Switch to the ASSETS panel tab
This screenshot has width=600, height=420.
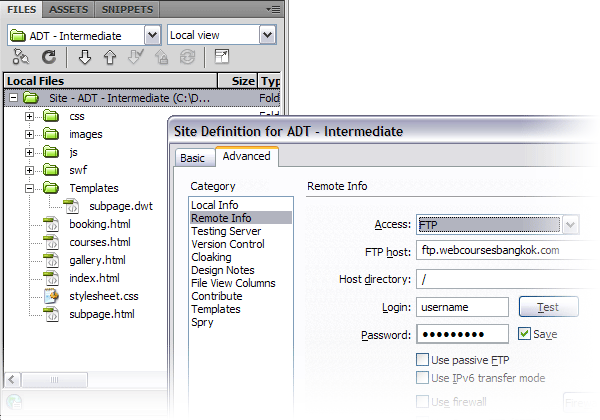point(68,10)
